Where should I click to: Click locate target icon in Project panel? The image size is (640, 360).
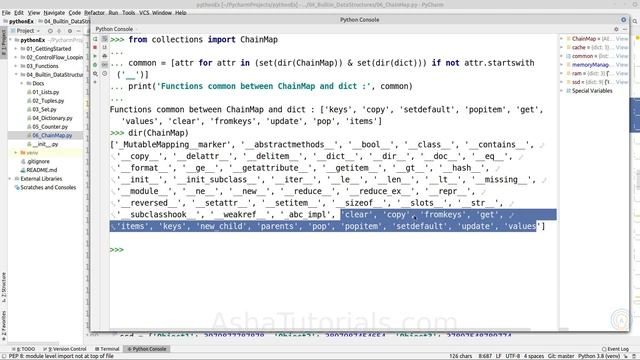50,31
